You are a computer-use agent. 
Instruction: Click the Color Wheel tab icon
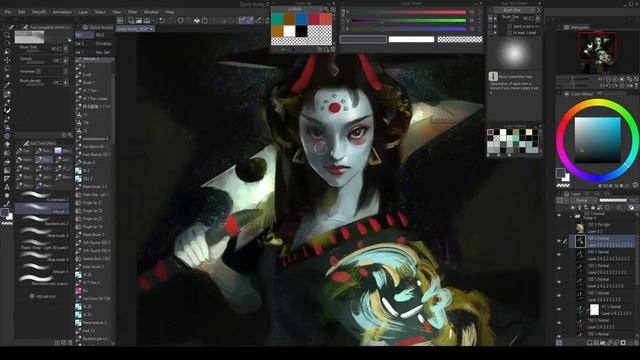click(567, 94)
